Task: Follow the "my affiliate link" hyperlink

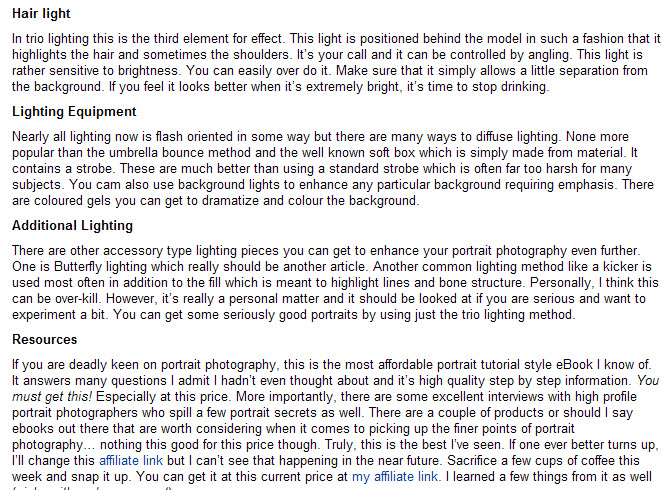Action: click(395, 476)
